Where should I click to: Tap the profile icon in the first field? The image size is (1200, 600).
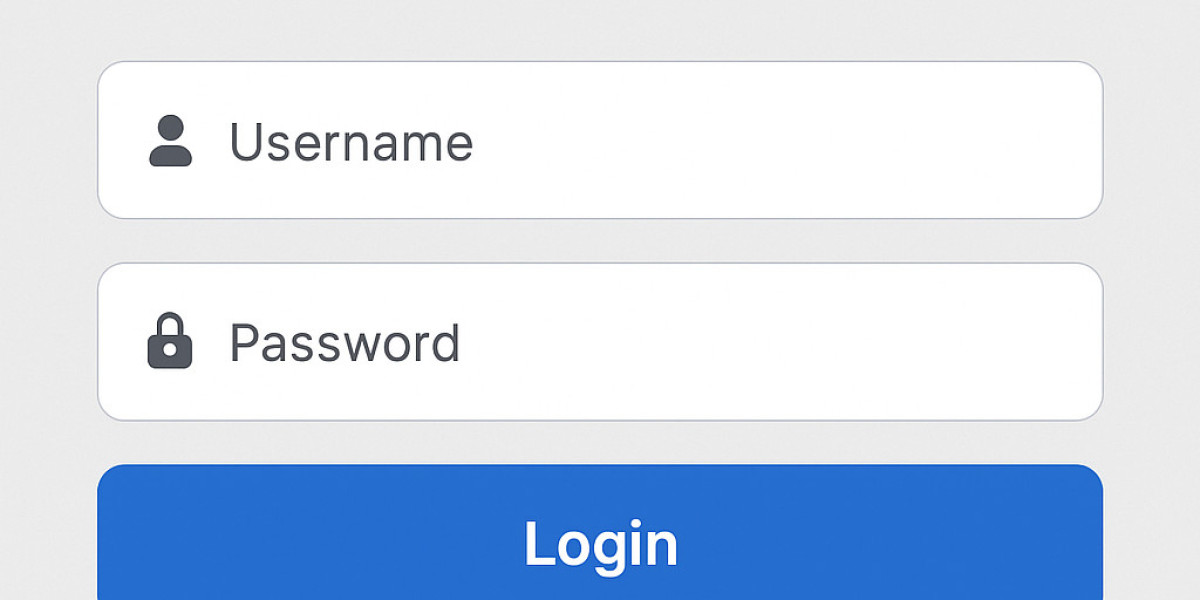tap(170, 141)
